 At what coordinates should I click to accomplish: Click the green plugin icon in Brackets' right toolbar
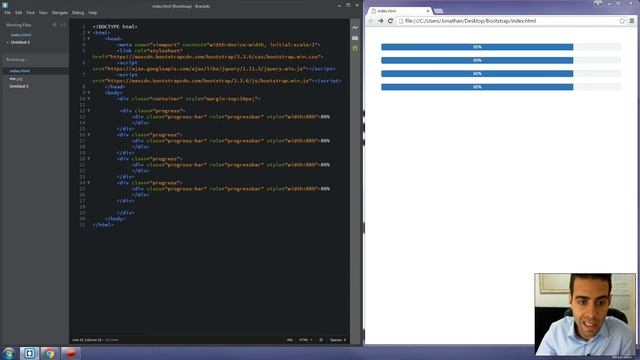[355, 49]
